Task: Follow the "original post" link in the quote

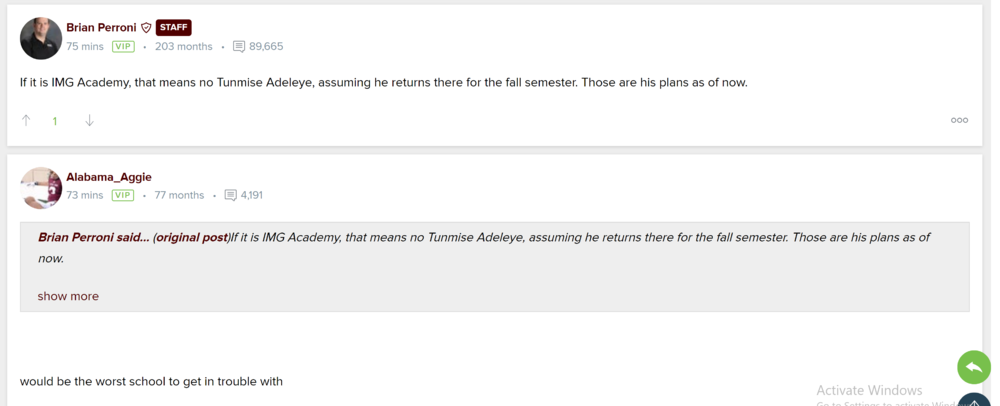Action: click(191, 237)
